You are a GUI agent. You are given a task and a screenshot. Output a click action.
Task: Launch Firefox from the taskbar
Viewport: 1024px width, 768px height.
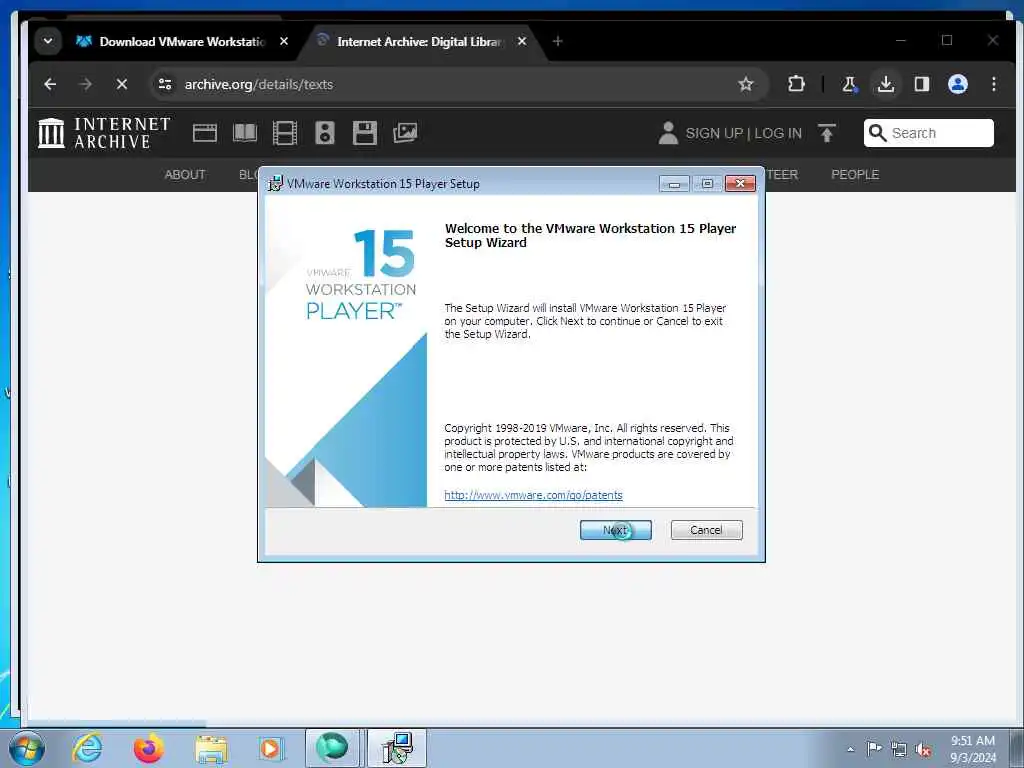pyautogui.click(x=148, y=748)
